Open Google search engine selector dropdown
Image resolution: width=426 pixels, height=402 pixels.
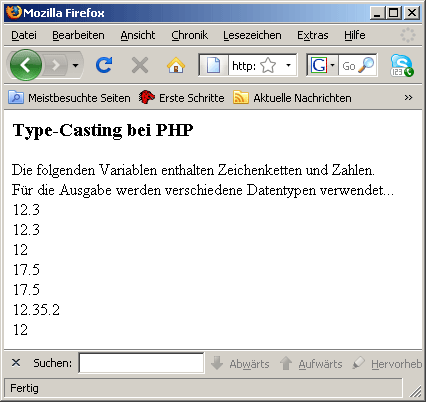pos(322,65)
